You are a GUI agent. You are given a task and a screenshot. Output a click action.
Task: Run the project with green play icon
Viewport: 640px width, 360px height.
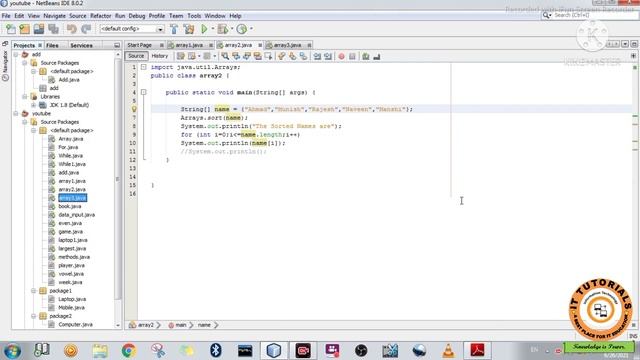click(x=204, y=29)
